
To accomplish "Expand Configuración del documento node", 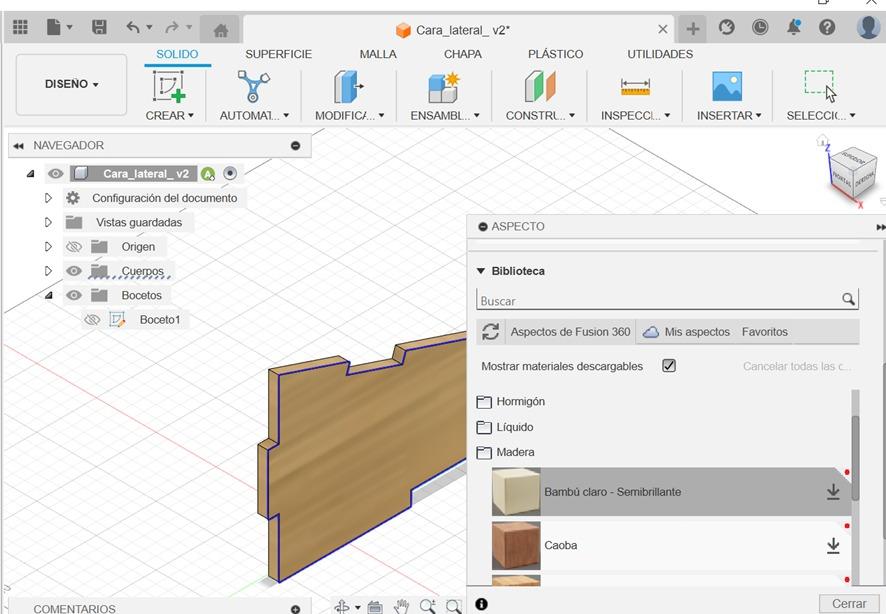I will (48, 198).
